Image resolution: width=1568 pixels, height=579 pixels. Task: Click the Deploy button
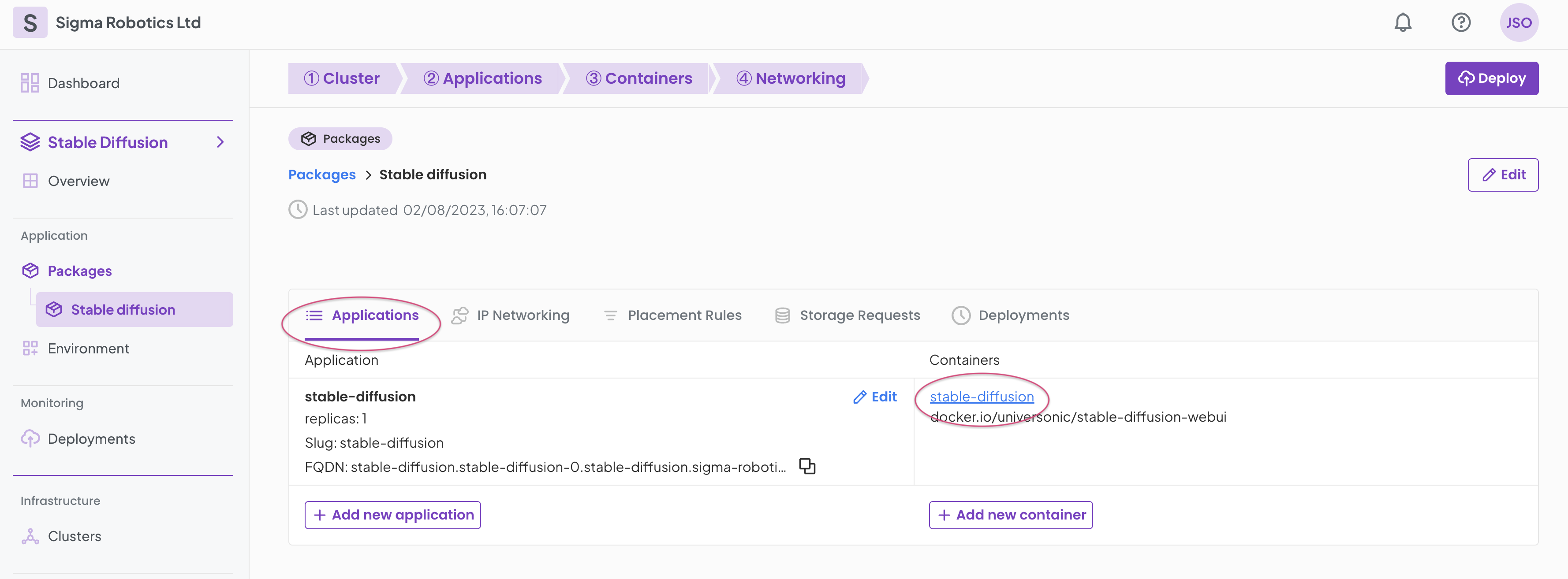pos(1491,78)
